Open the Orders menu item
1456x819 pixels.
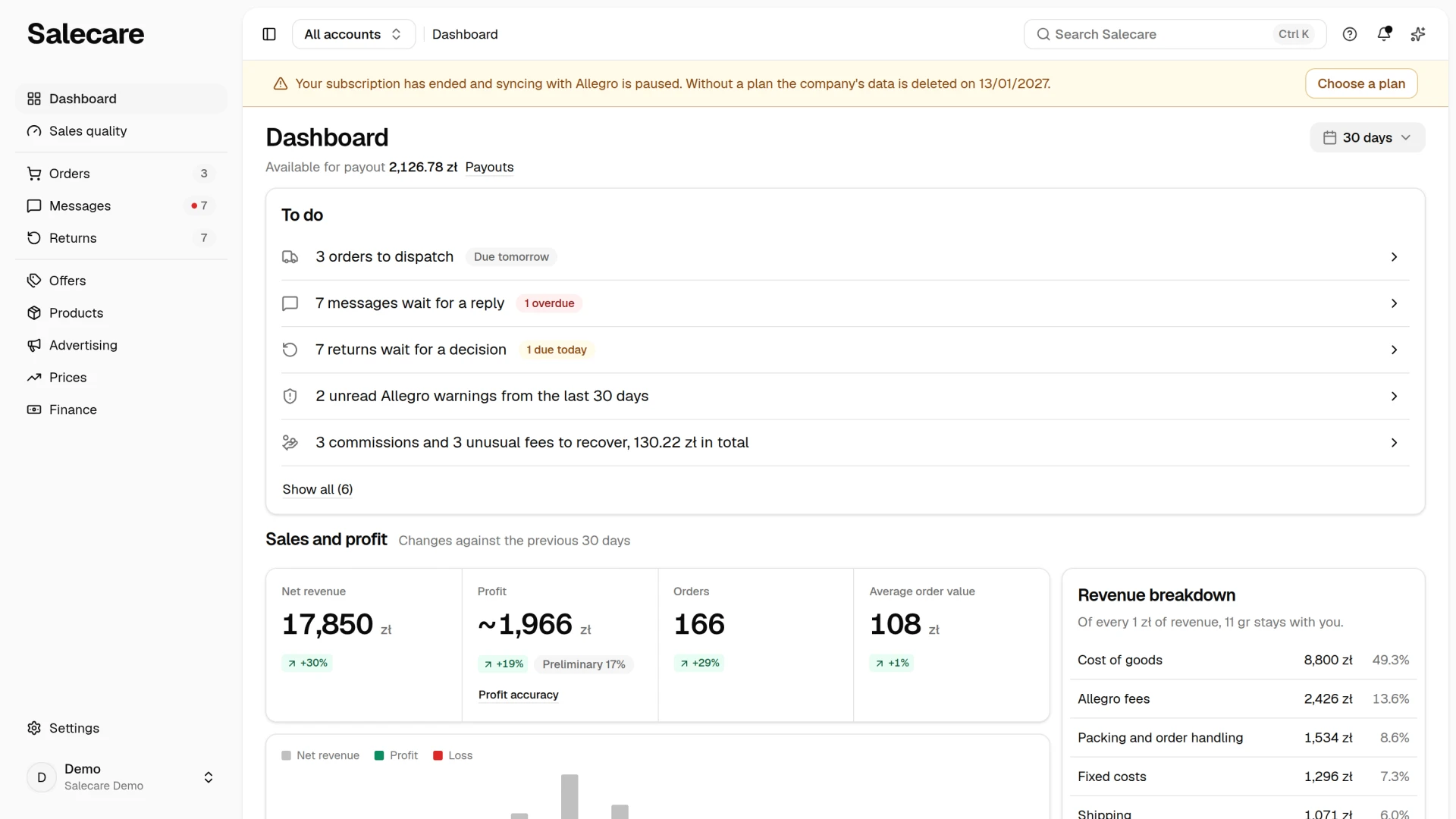[x=121, y=174]
